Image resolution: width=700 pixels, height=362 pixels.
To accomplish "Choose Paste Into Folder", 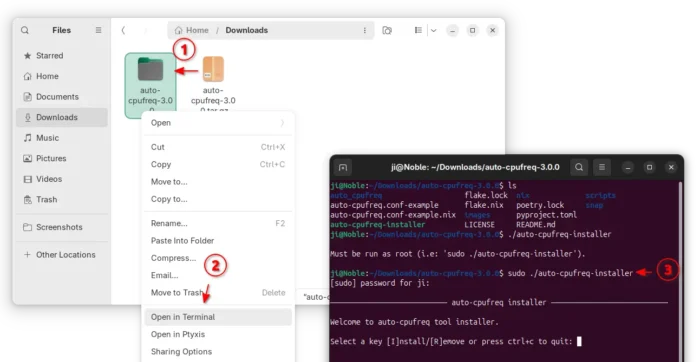I will 218,241.
